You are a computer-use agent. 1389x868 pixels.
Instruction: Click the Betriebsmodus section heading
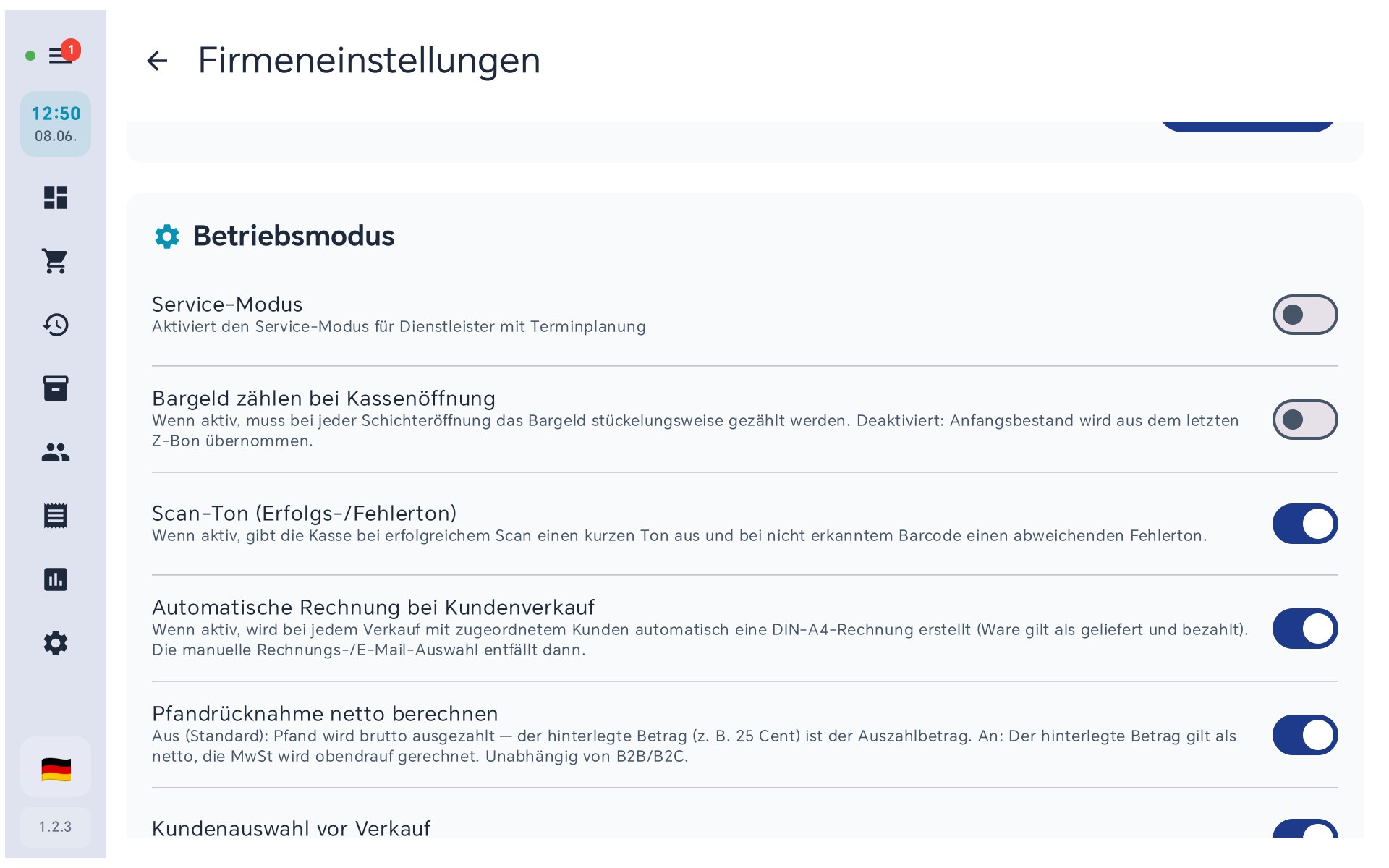tap(294, 236)
